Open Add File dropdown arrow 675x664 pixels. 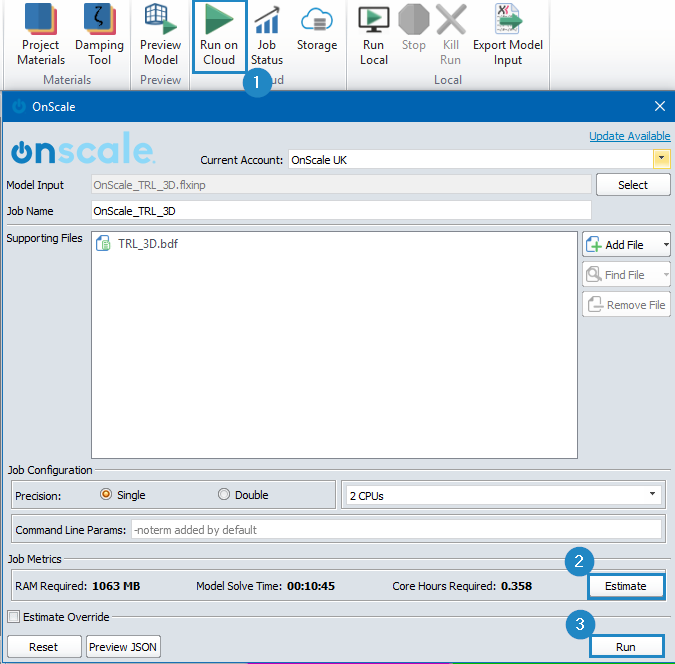point(666,245)
